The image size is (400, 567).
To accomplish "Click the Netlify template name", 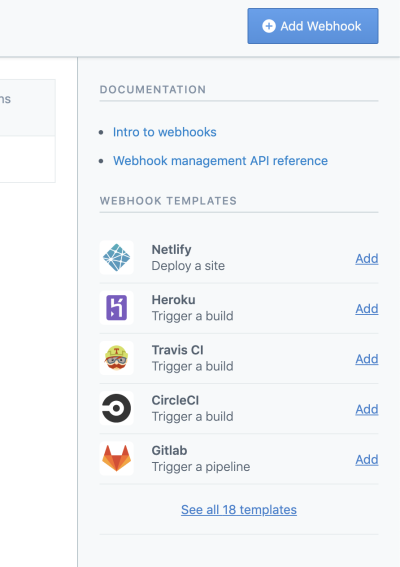I will pos(171,250).
